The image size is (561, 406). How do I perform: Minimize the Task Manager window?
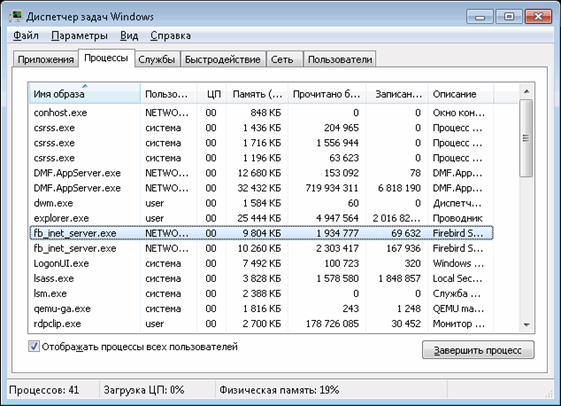[x=480, y=17]
